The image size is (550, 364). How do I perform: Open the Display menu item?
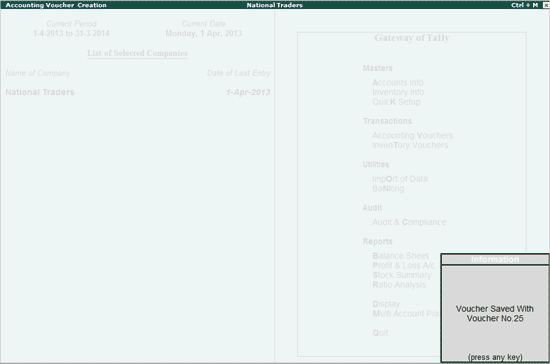coord(386,304)
